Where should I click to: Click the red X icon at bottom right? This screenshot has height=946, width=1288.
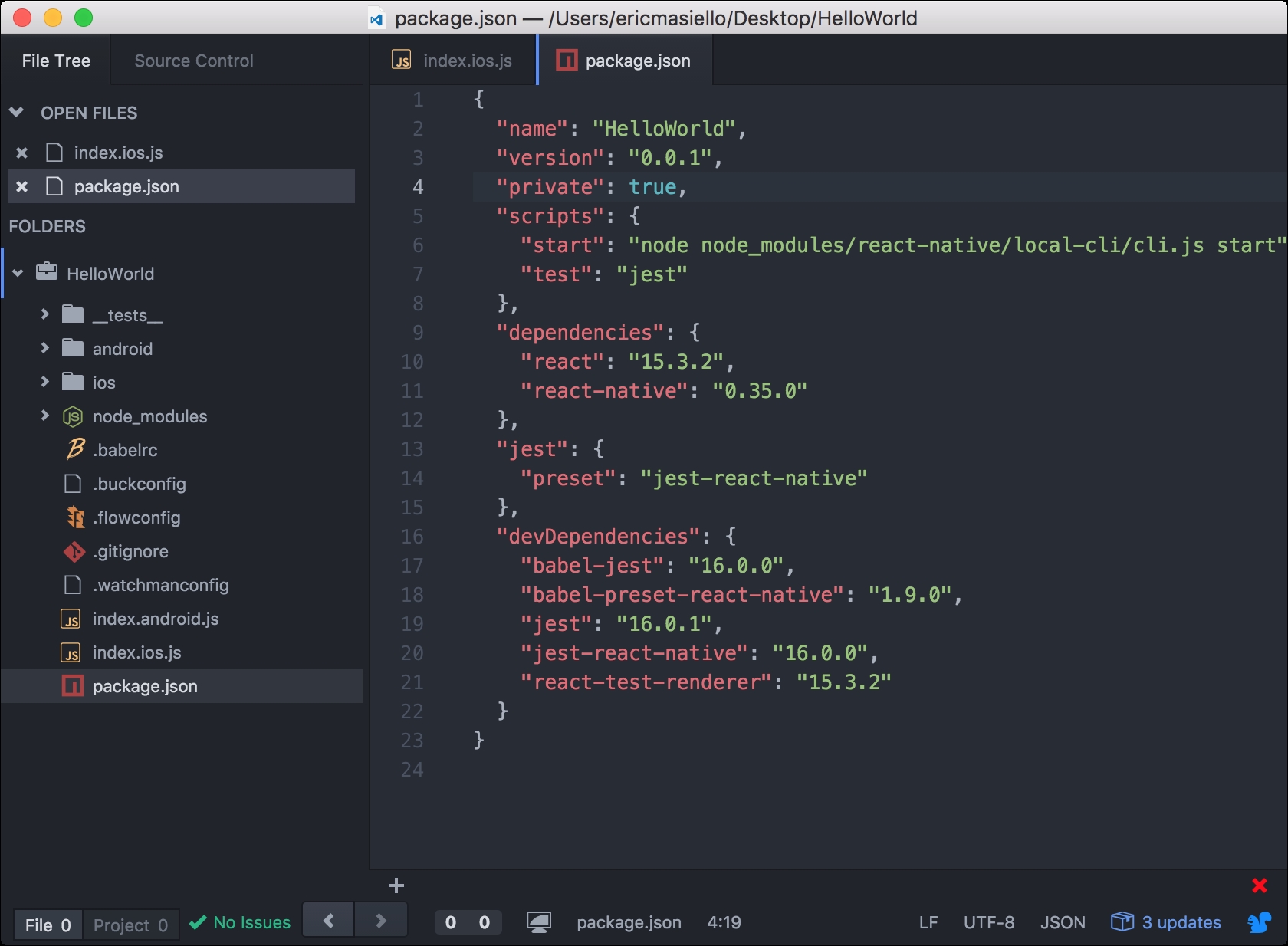(1259, 885)
